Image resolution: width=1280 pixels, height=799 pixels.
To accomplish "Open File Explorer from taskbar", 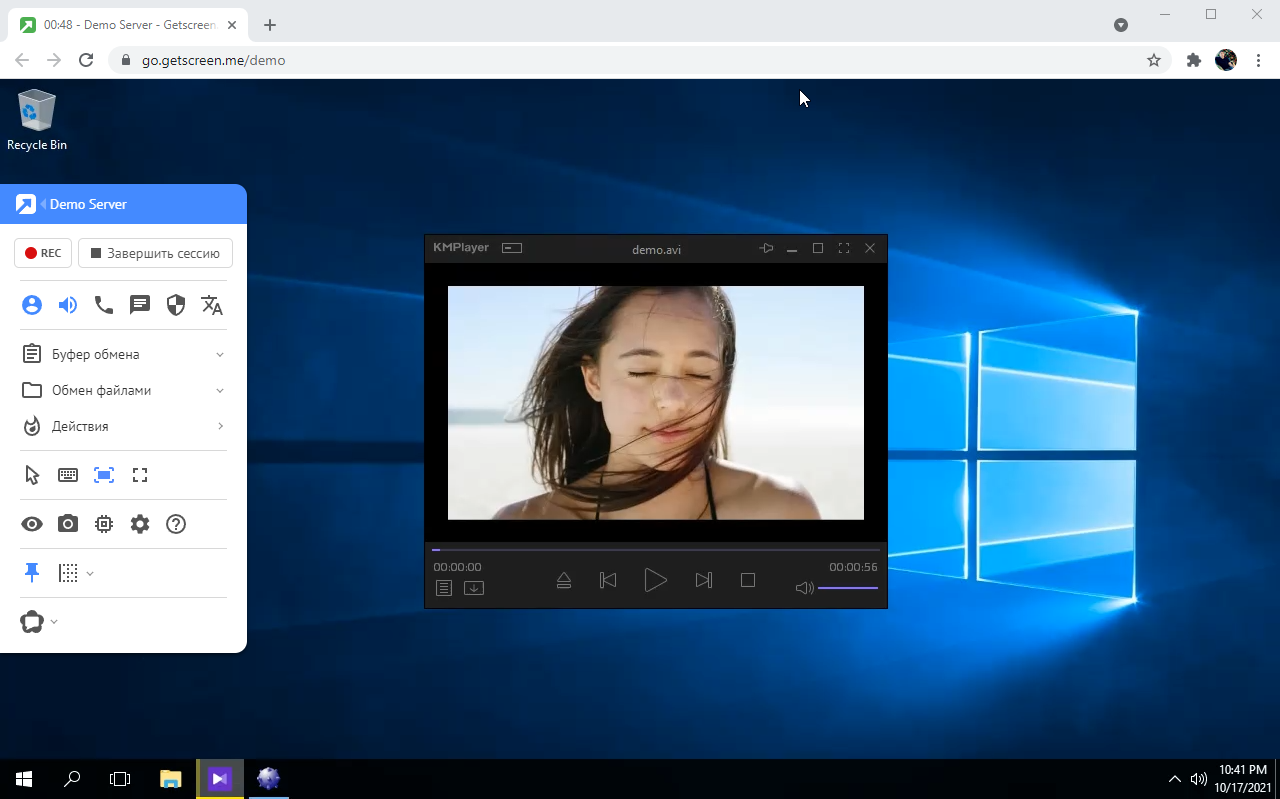I will [171, 778].
